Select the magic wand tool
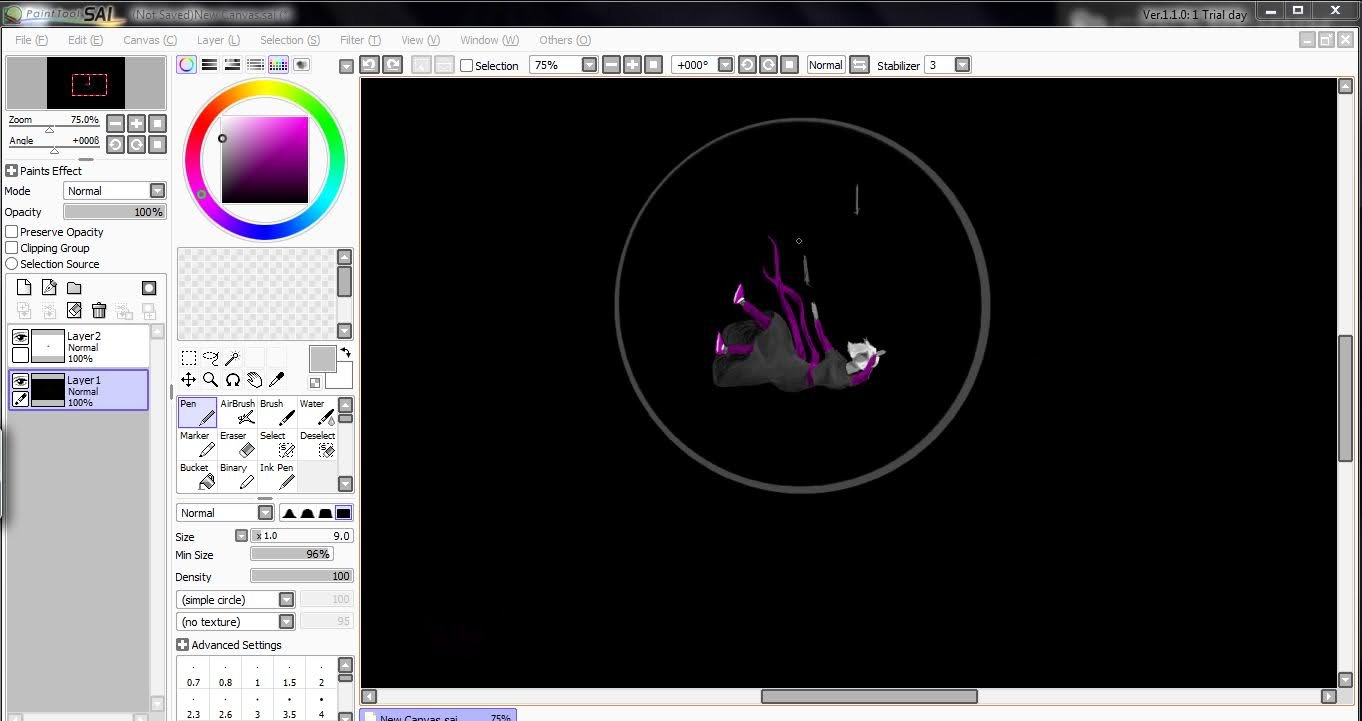The height and width of the screenshot is (721, 1362). click(232, 357)
